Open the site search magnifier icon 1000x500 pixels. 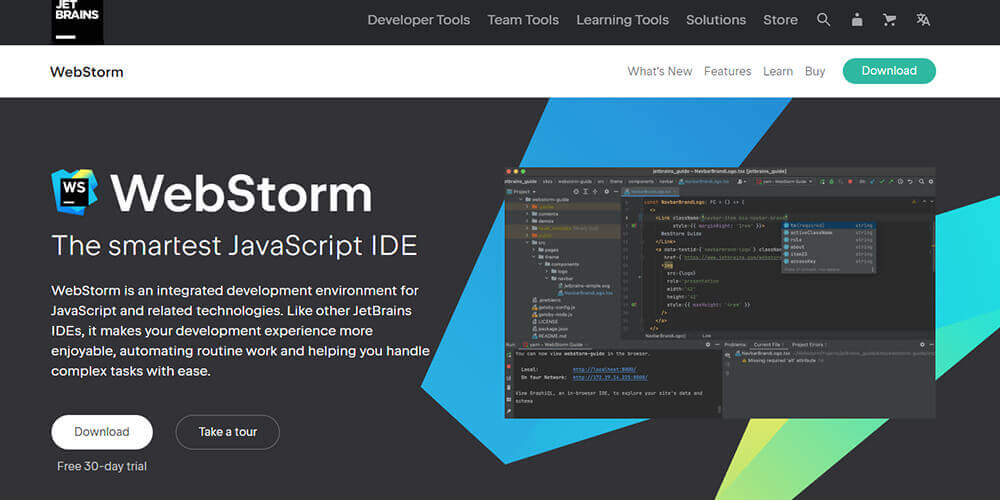coord(823,20)
